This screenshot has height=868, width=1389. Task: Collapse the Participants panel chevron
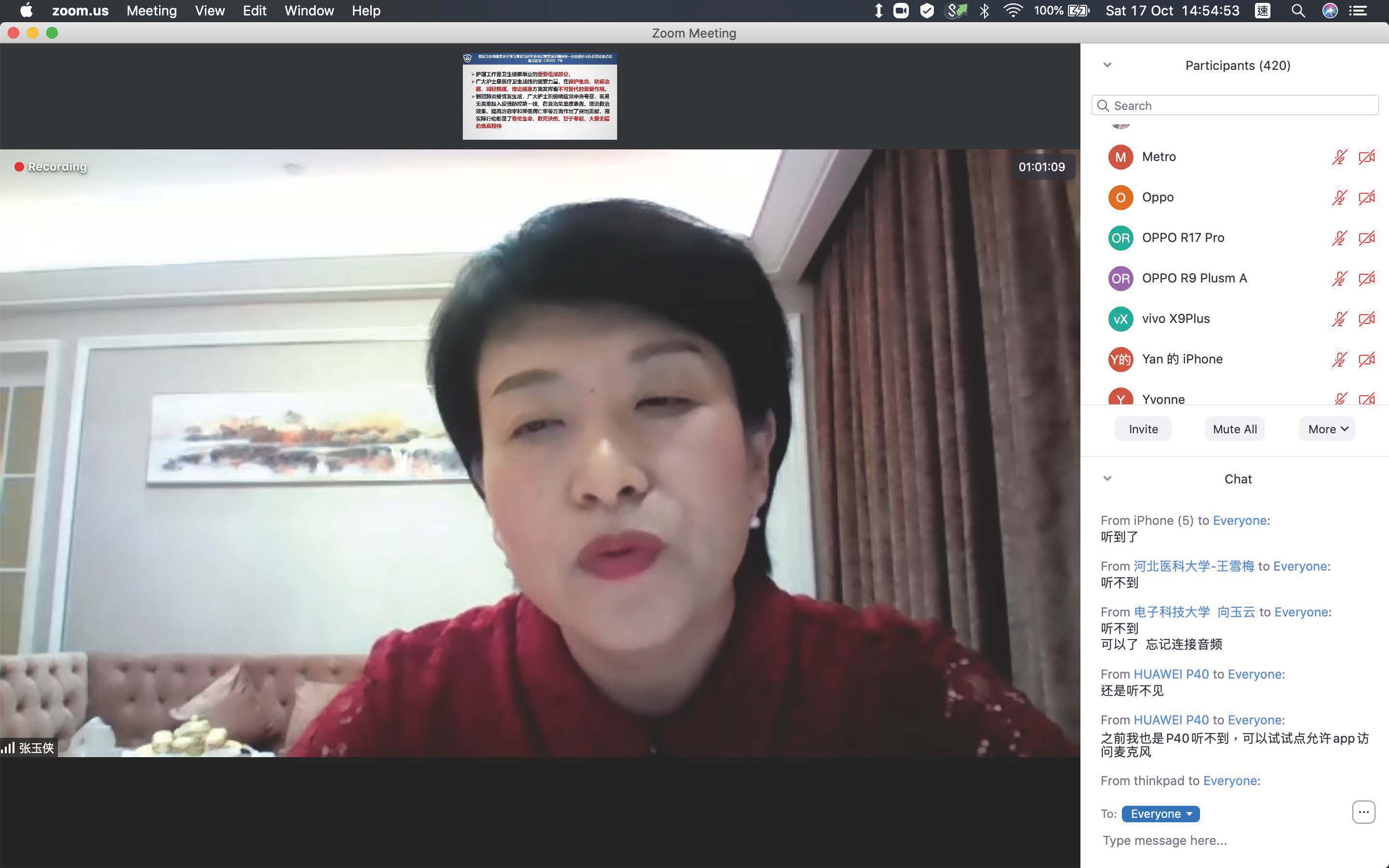(x=1107, y=65)
